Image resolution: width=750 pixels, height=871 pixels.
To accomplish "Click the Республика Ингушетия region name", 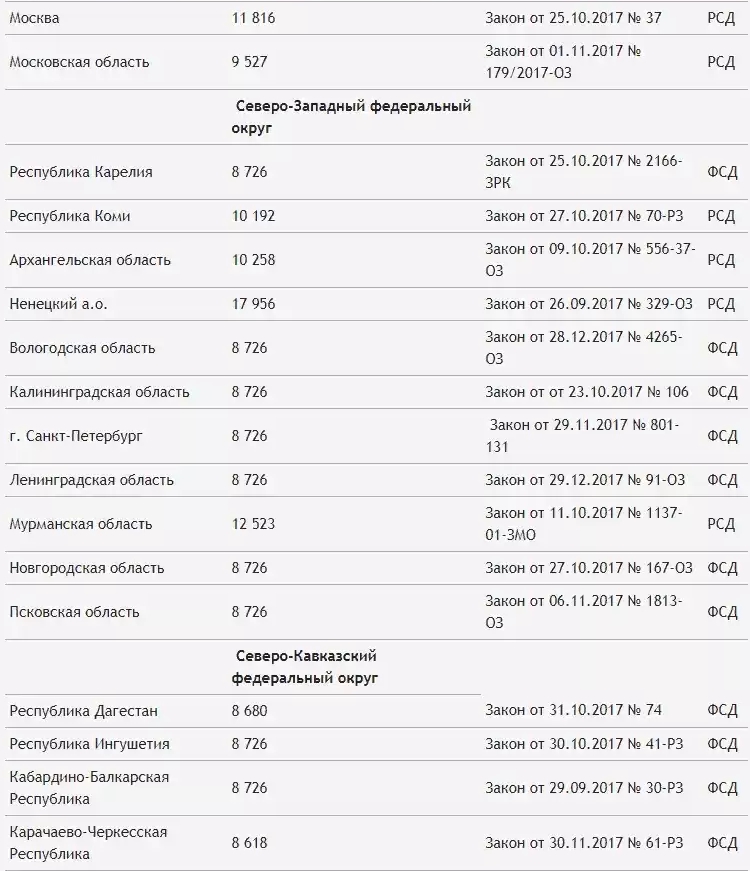I will point(89,744).
